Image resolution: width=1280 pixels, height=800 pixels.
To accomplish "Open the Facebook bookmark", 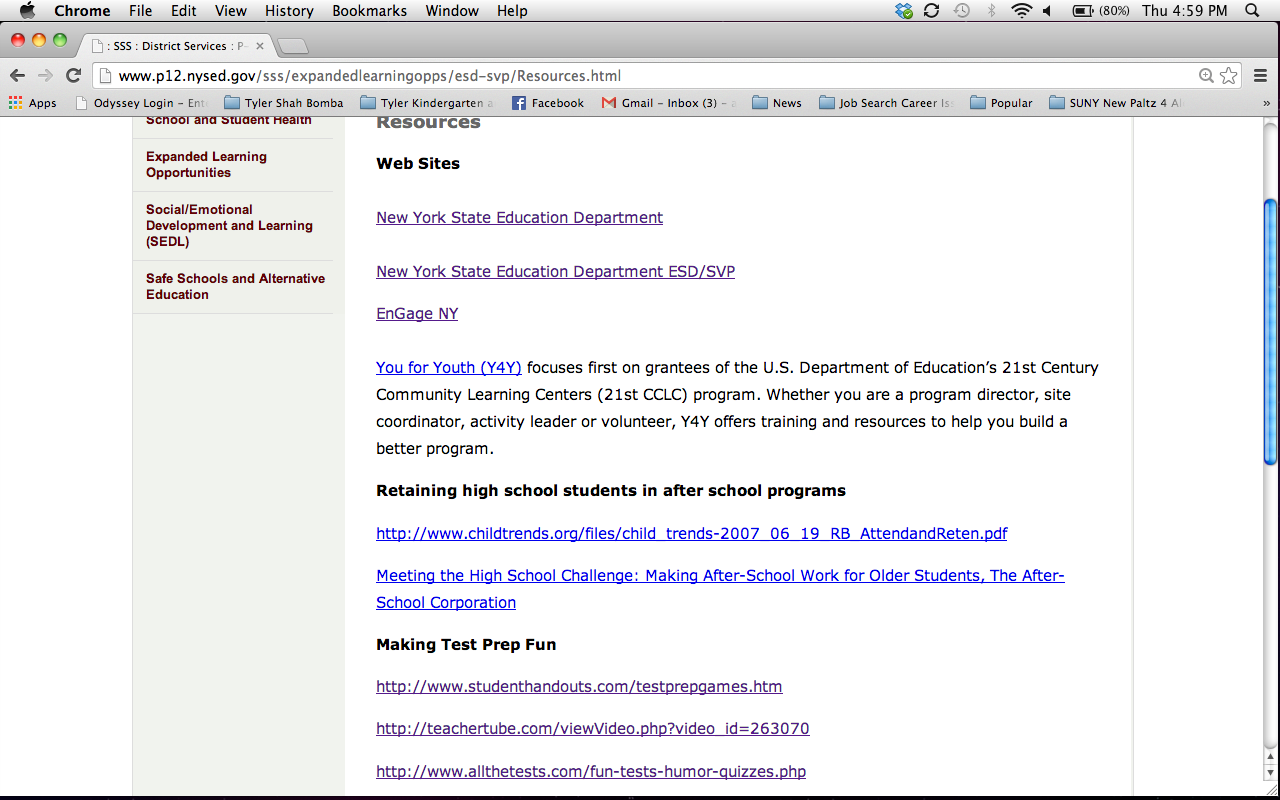I will pyautogui.click(x=547, y=103).
